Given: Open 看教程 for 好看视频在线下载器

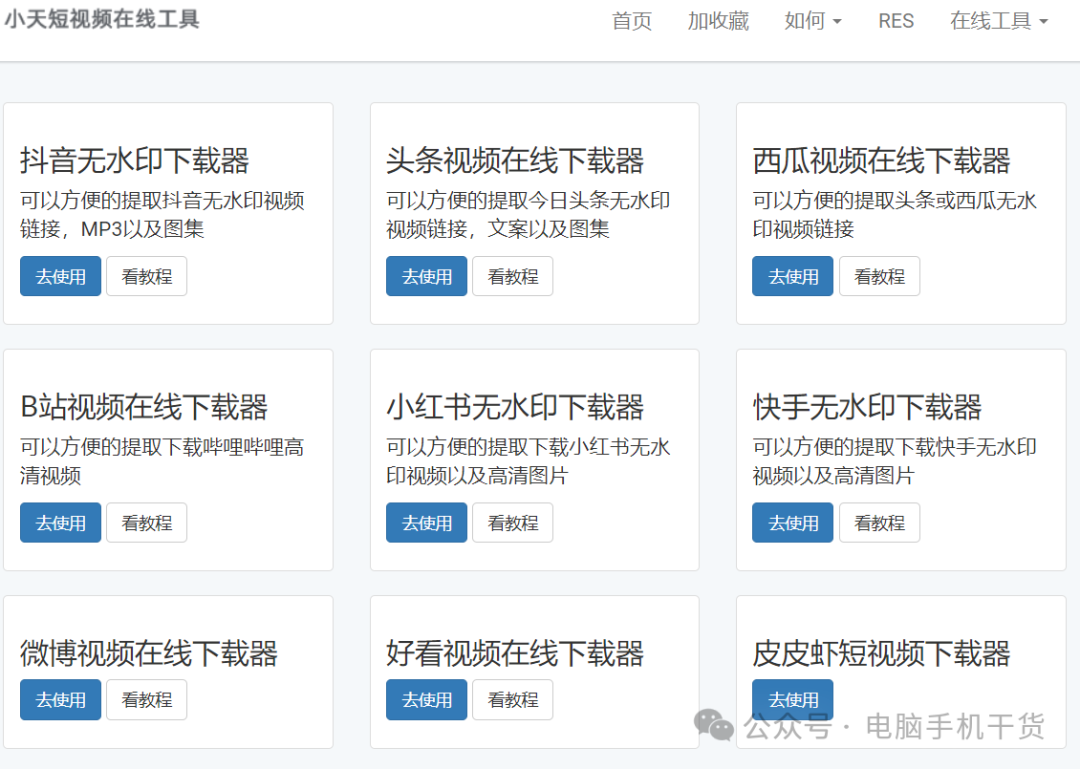Looking at the screenshot, I should 512,700.
